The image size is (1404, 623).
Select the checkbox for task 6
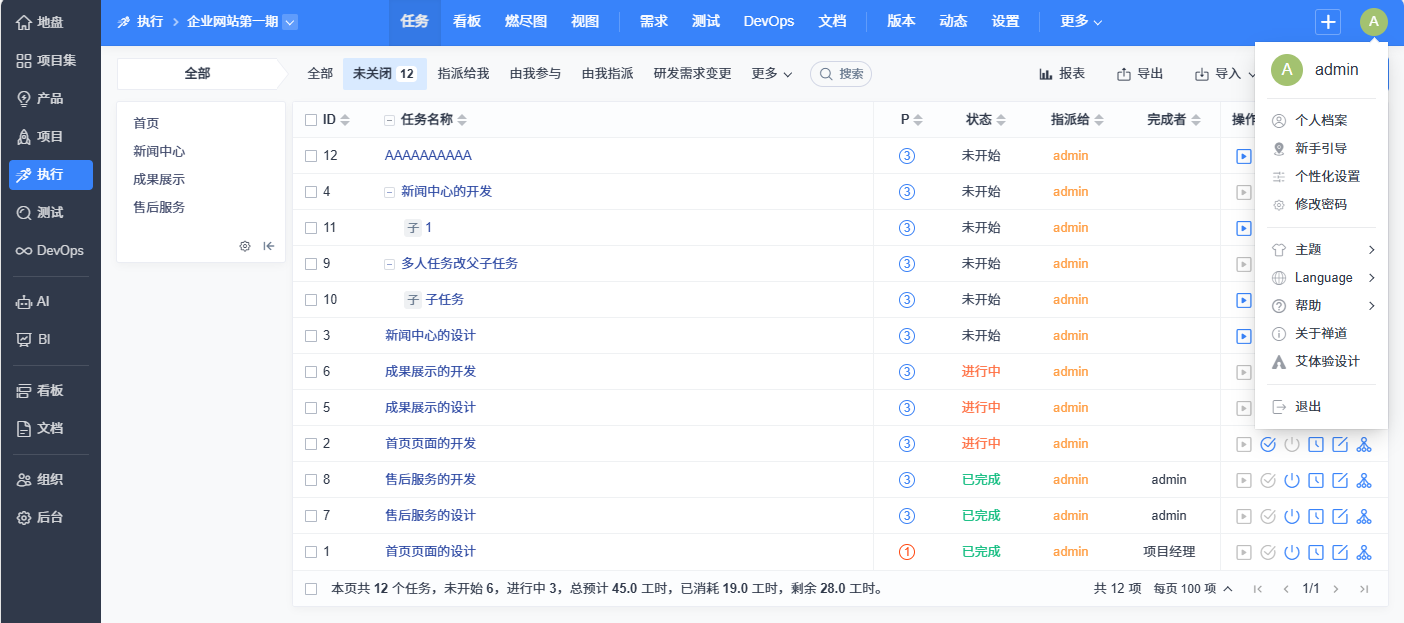pyautogui.click(x=311, y=372)
